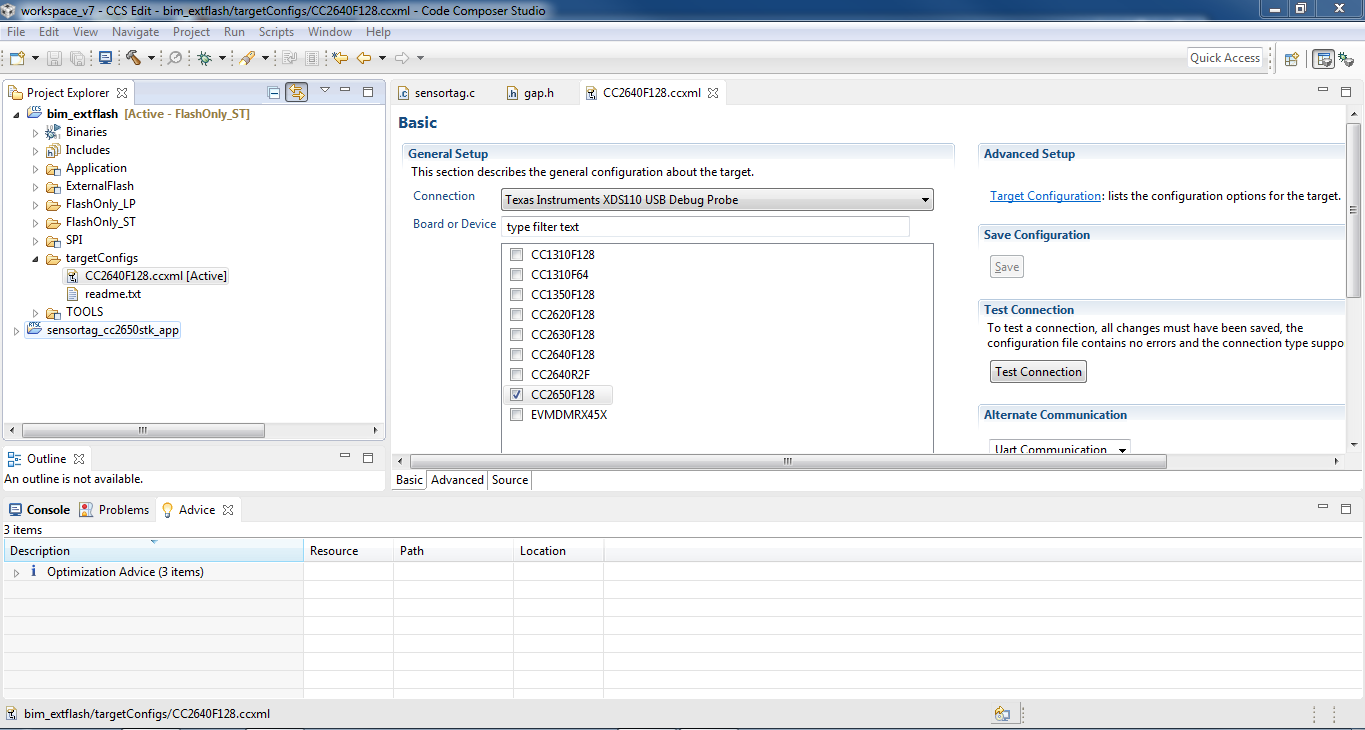The image size is (1365, 730).
Task: Minimize the Outline panel
Action: coord(345,457)
